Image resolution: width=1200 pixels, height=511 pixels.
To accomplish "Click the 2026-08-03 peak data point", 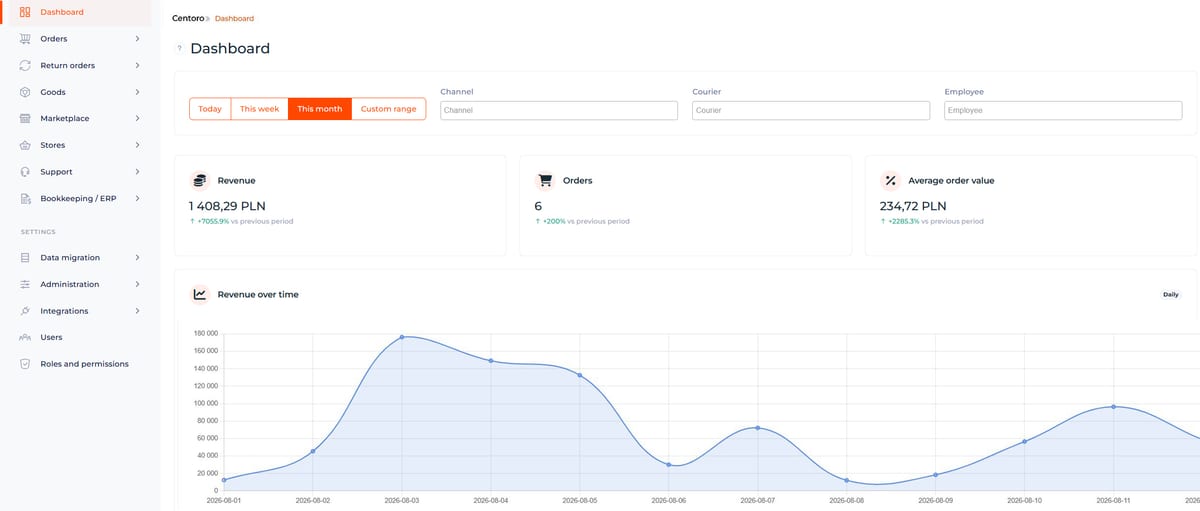I will (402, 337).
